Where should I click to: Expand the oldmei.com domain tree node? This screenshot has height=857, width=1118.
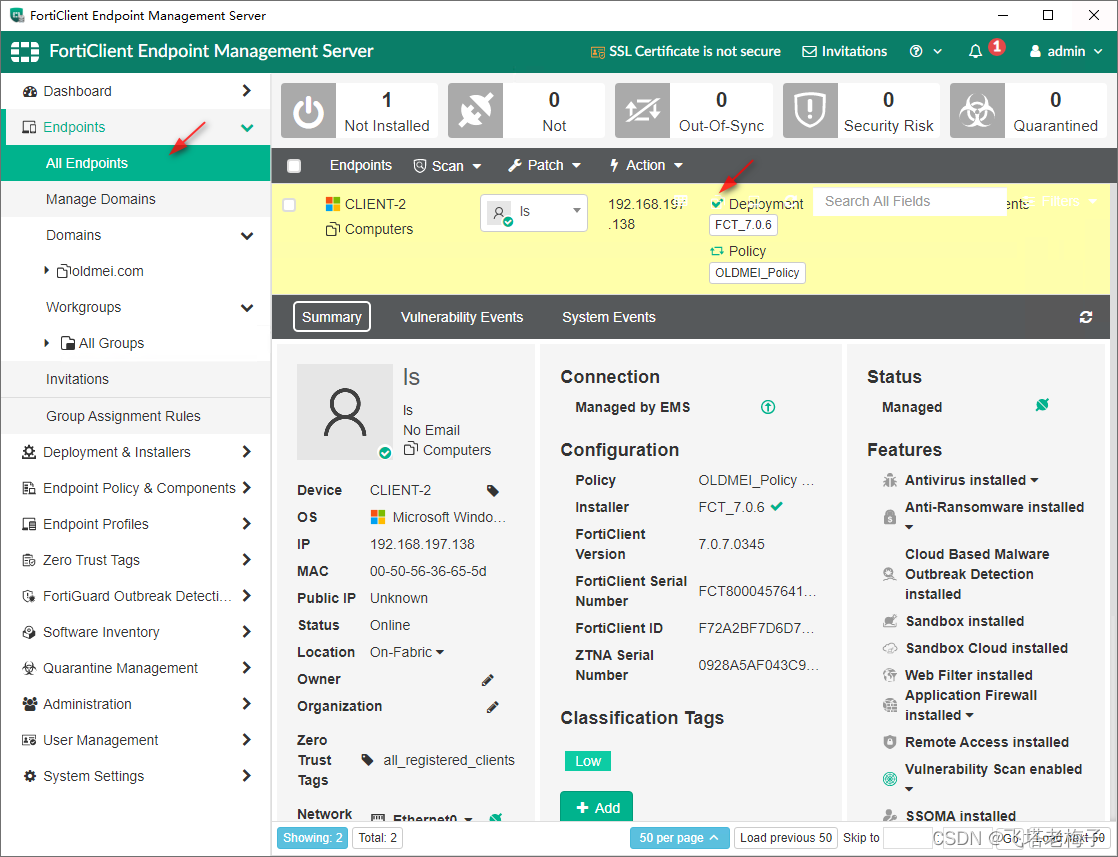(x=46, y=270)
